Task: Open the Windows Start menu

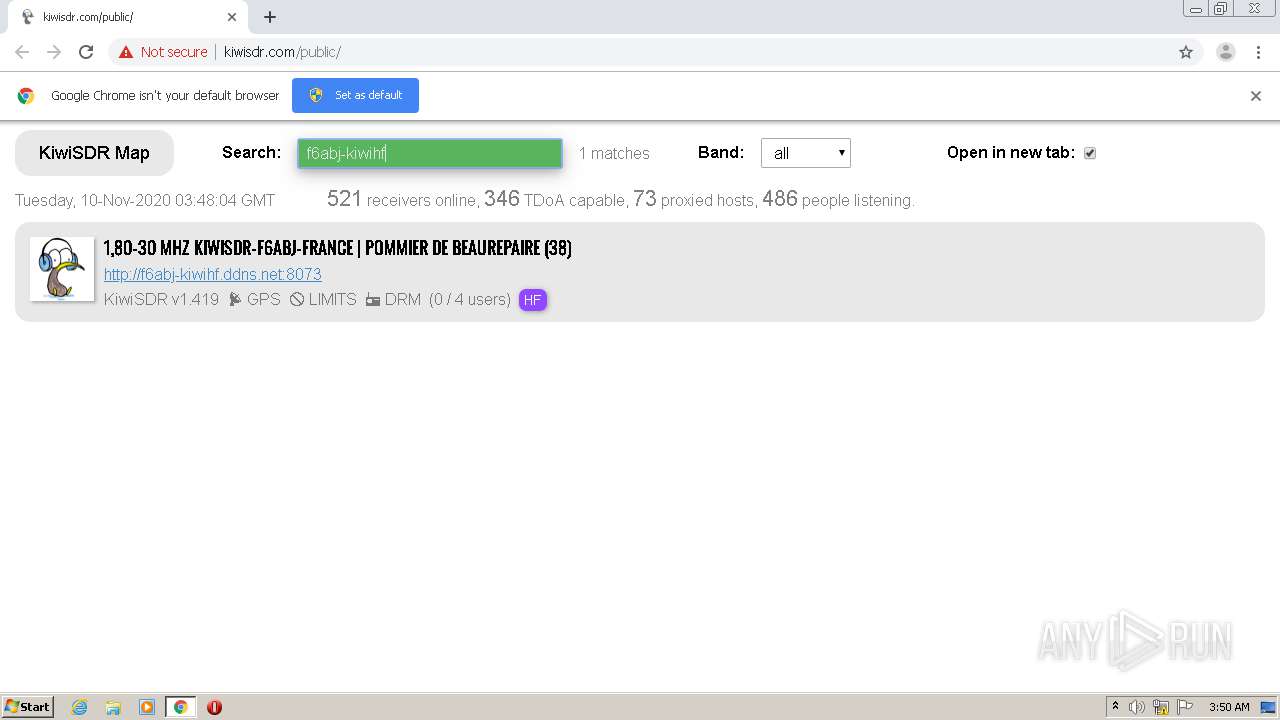Action: tap(28, 706)
